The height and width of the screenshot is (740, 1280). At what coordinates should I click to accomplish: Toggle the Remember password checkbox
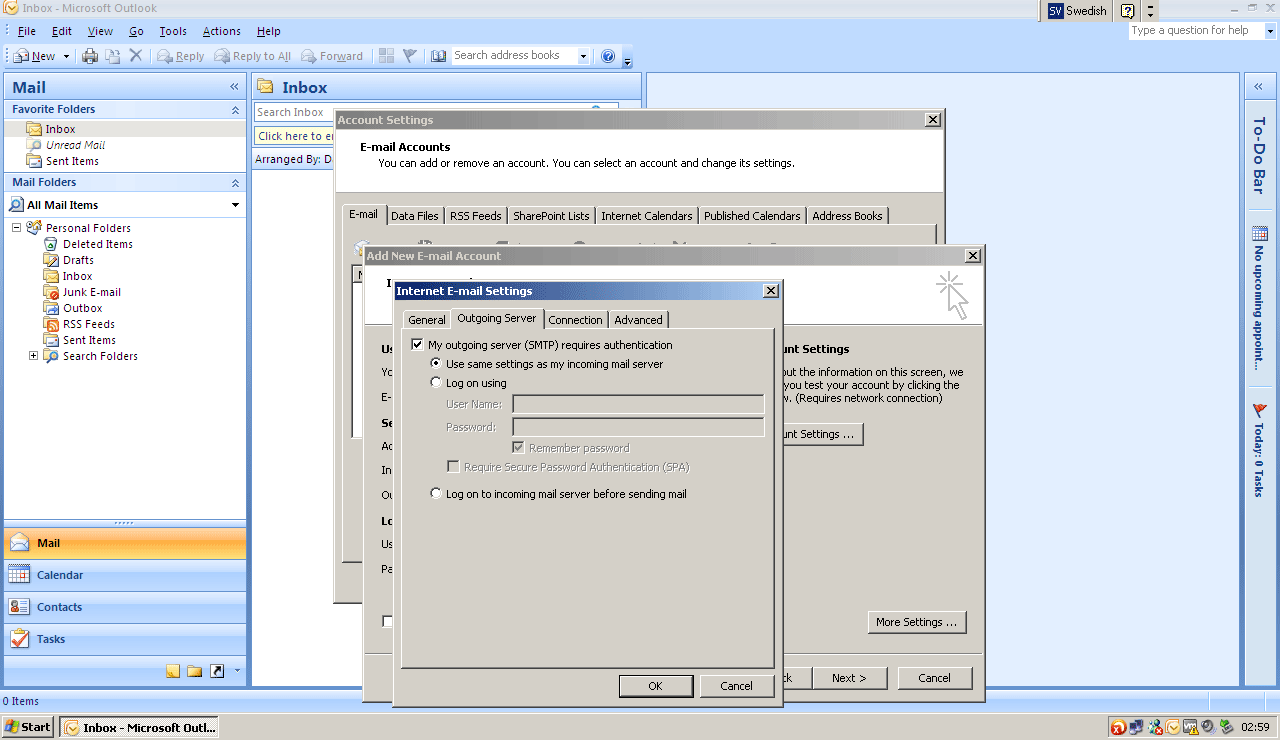tap(518, 448)
